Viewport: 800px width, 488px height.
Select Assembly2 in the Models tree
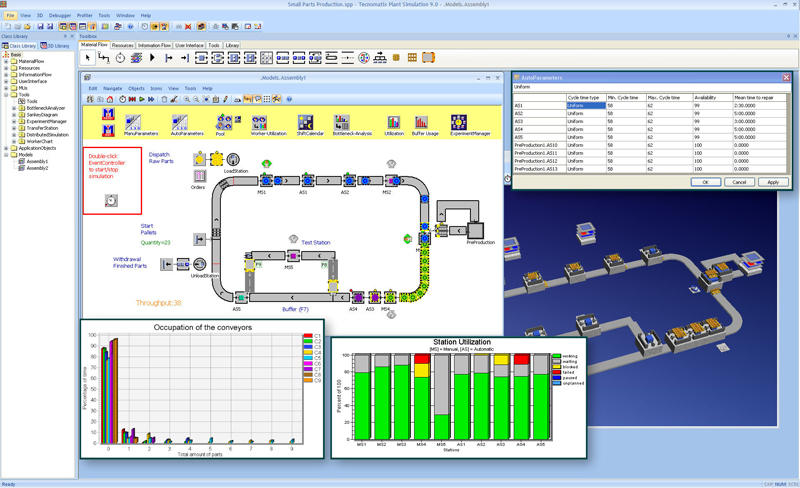[x=37, y=168]
